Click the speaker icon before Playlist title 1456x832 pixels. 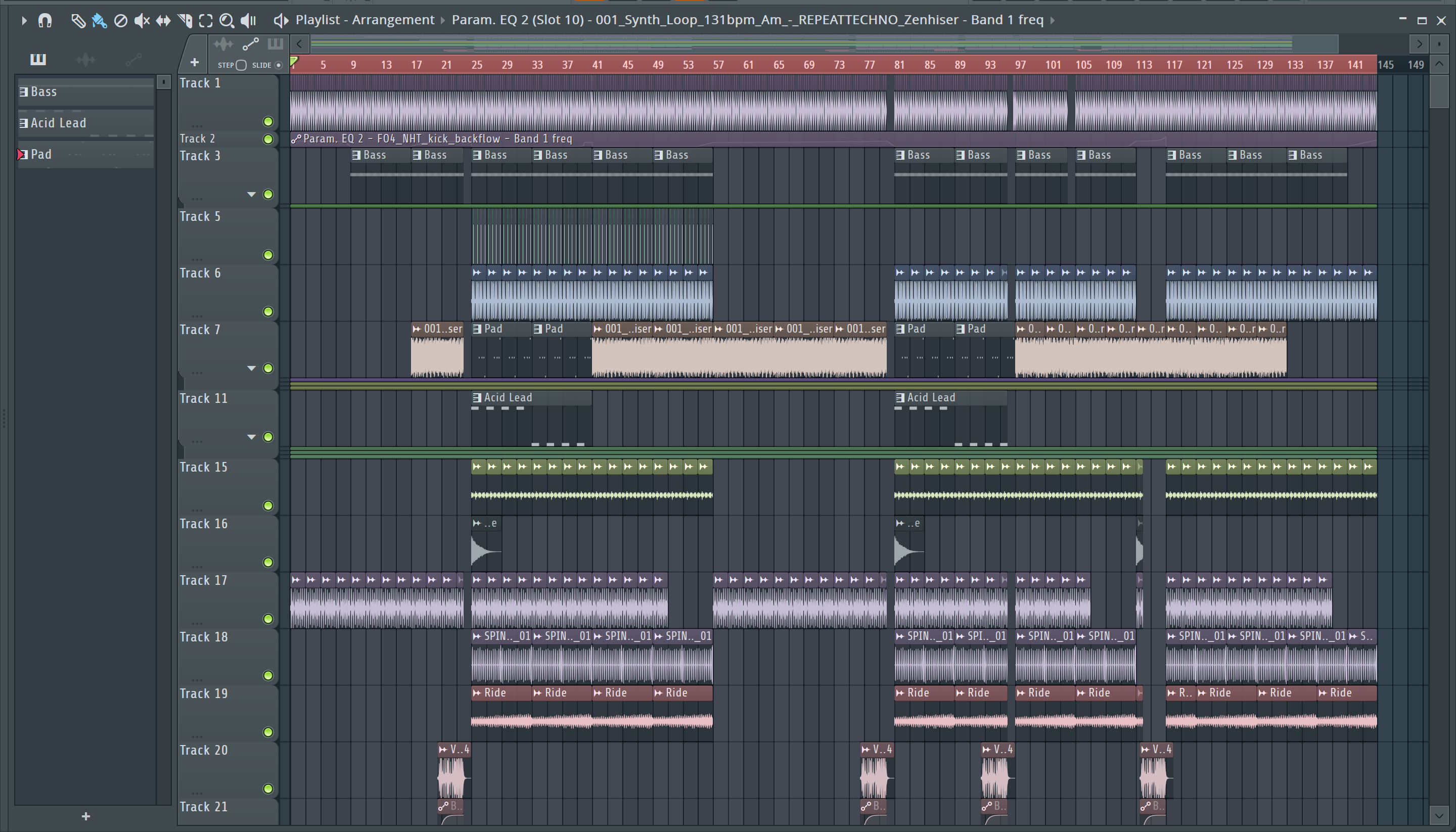(x=280, y=21)
